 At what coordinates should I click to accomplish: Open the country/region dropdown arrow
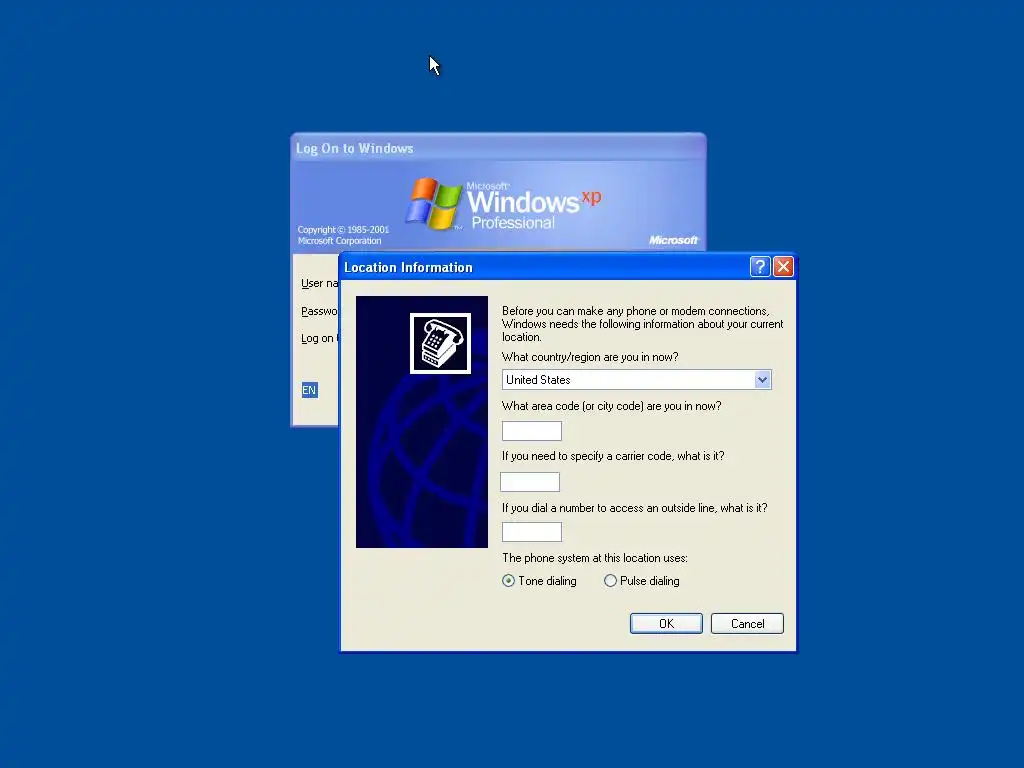(x=762, y=379)
